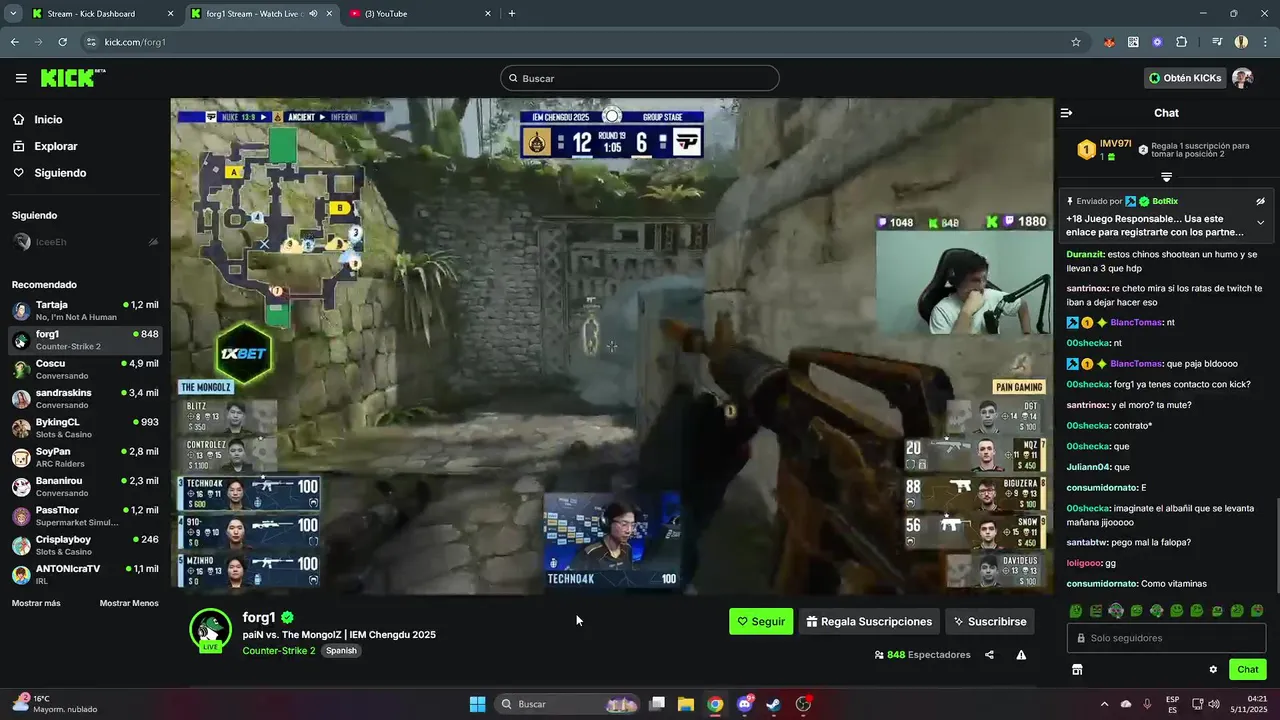This screenshot has width=1280, height=720.
Task: Pick the last emote in emote bar
Action: pos(1257,611)
